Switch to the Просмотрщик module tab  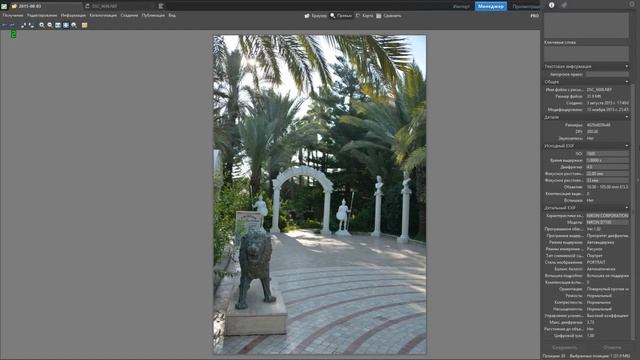526,6
